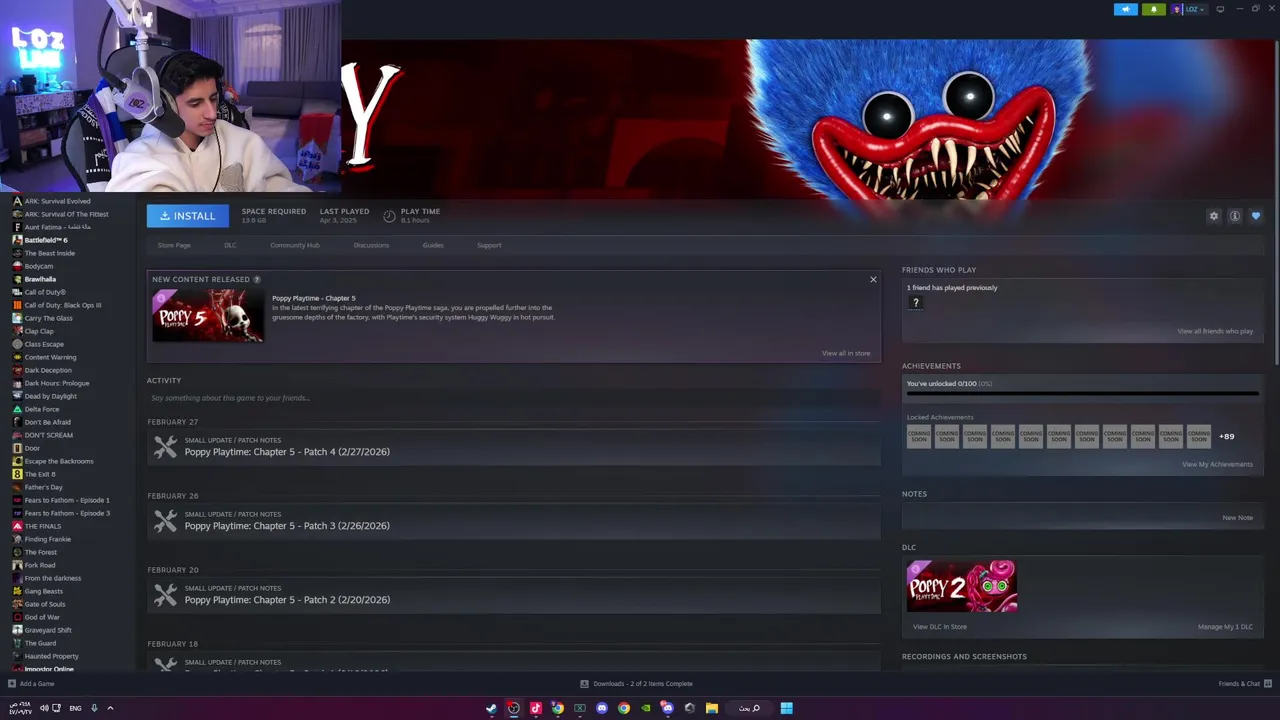Open the Store Page tab

[174, 245]
